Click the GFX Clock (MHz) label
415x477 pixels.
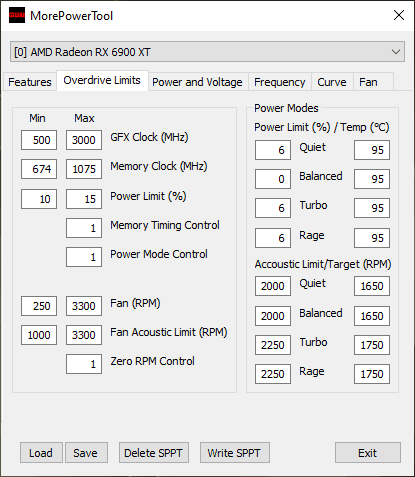(149, 137)
